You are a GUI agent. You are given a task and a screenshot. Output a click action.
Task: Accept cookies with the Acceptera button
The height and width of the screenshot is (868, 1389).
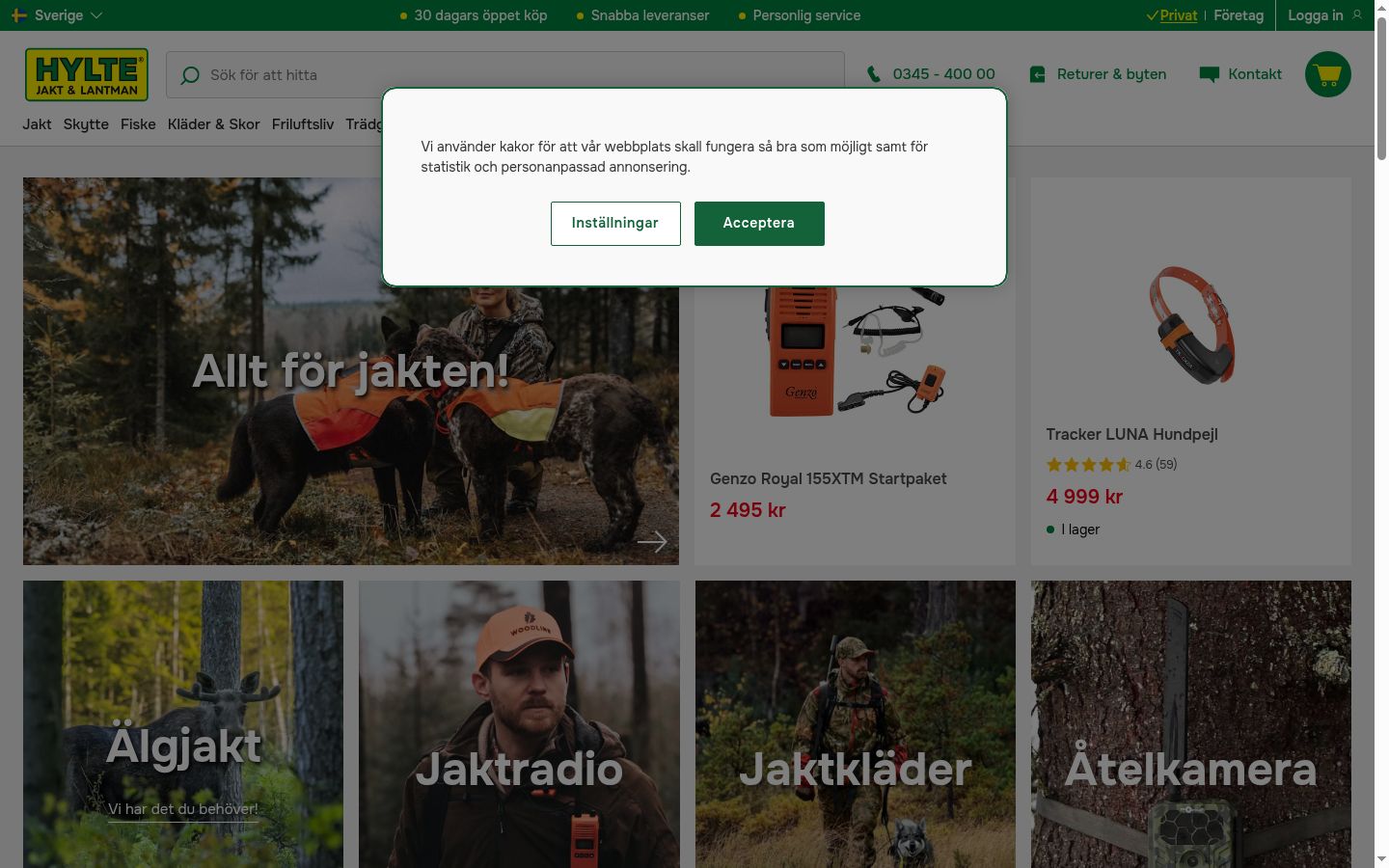759,224
